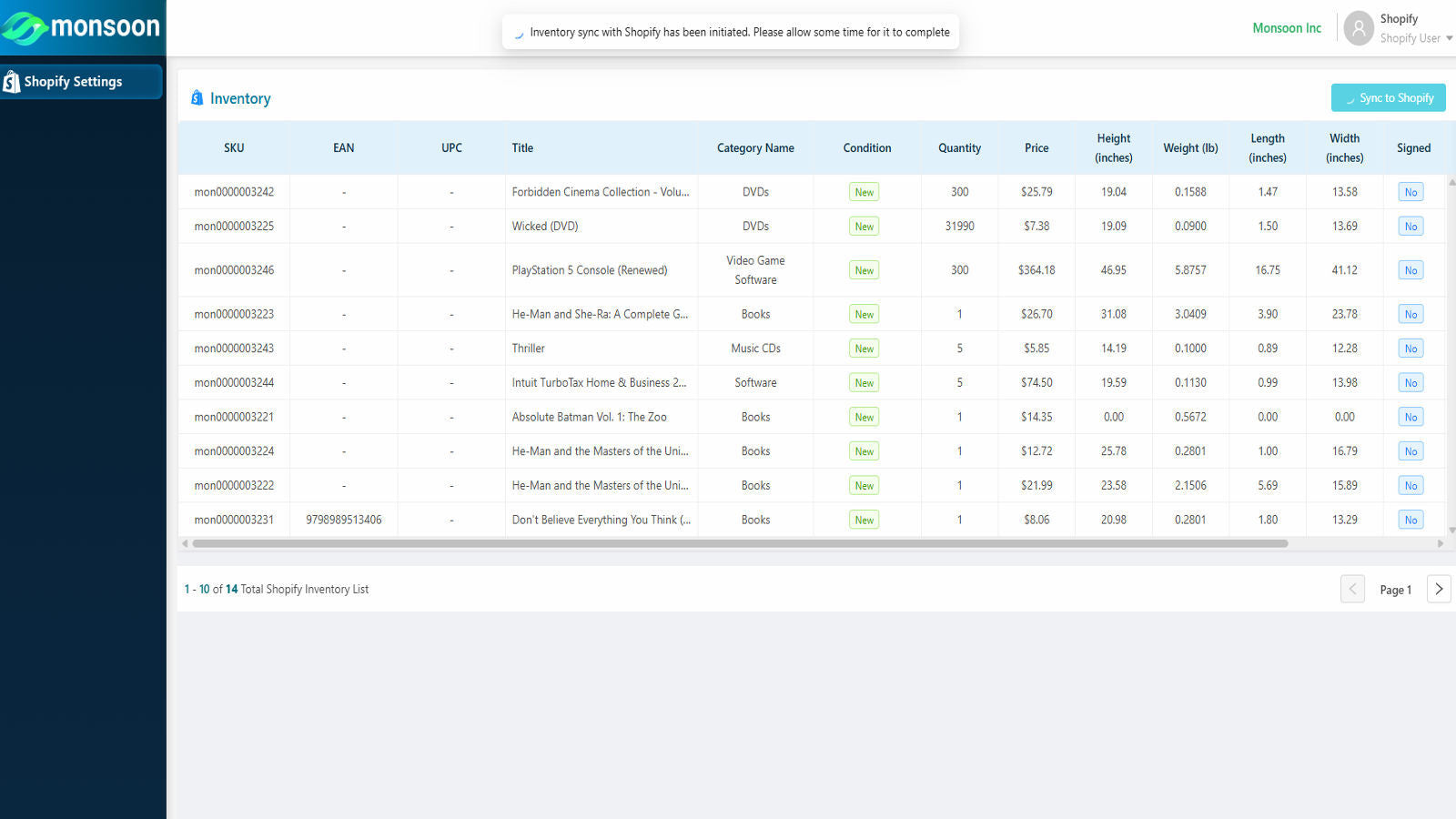Open the Shopify User dropdown

click(x=1411, y=38)
